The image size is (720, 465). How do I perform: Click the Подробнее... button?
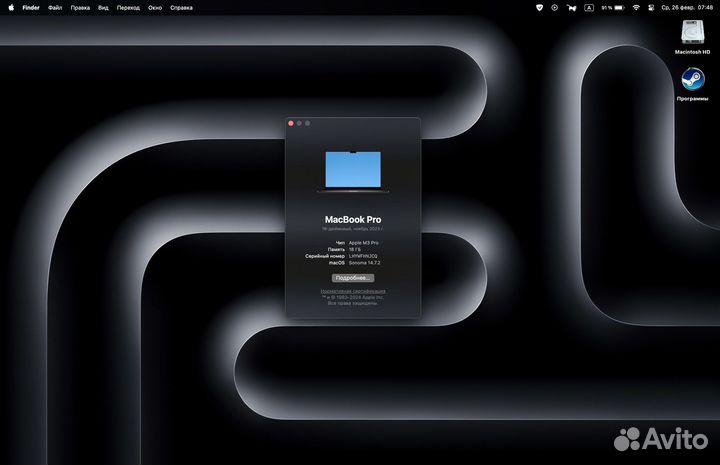pos(352,277)
